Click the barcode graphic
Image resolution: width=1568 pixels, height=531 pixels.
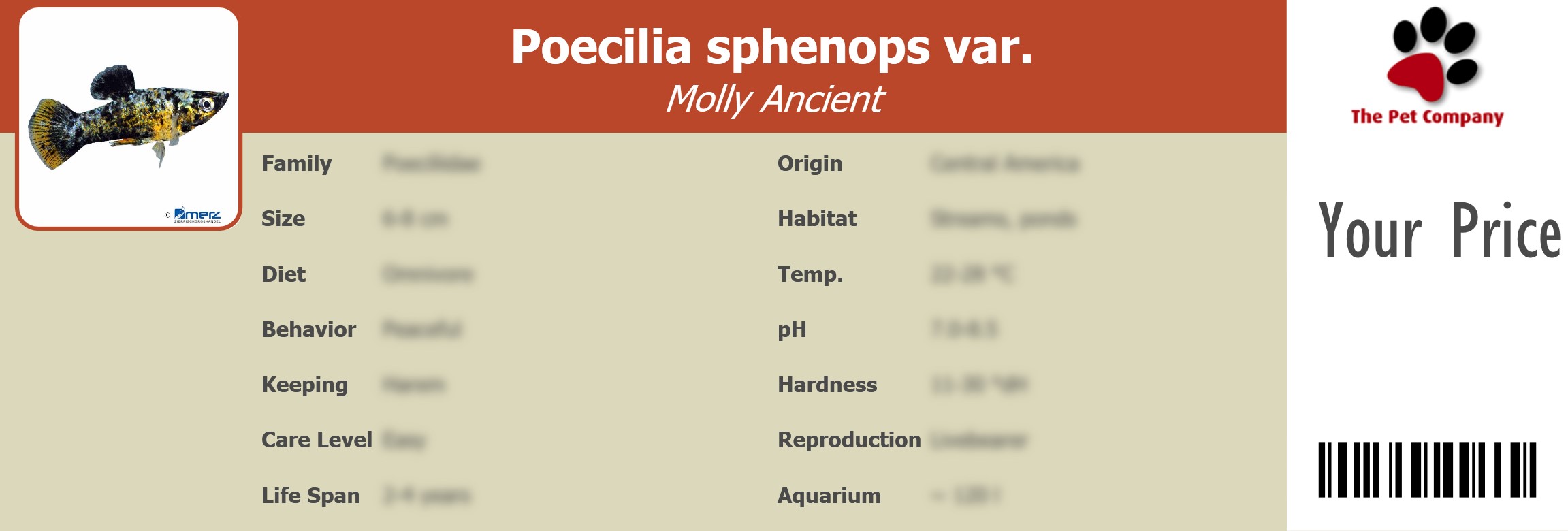(x=1427, y=469)
